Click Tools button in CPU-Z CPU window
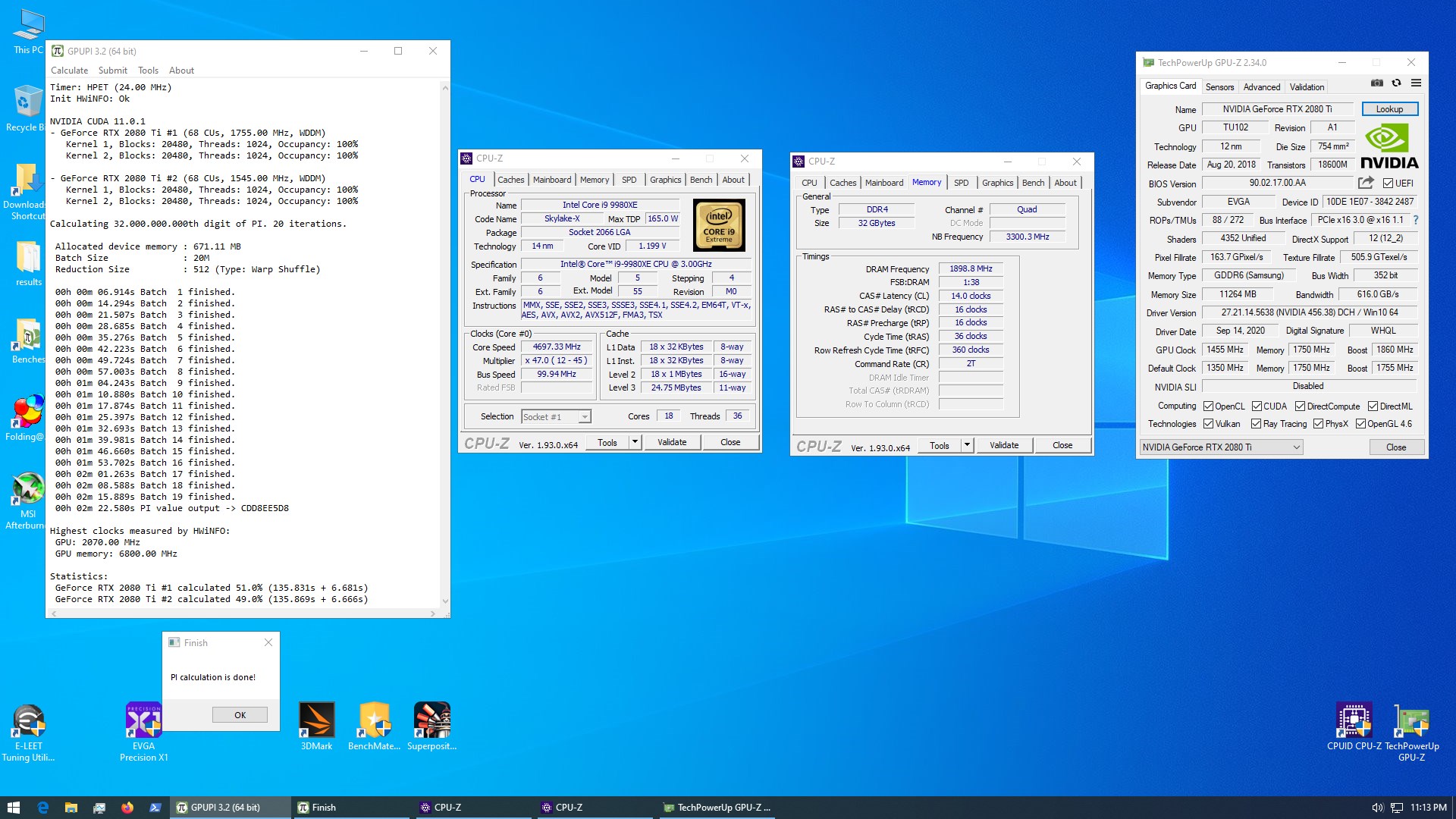Image resolution: width=1456 pixels, height=819 pixels. coord(607,442)
